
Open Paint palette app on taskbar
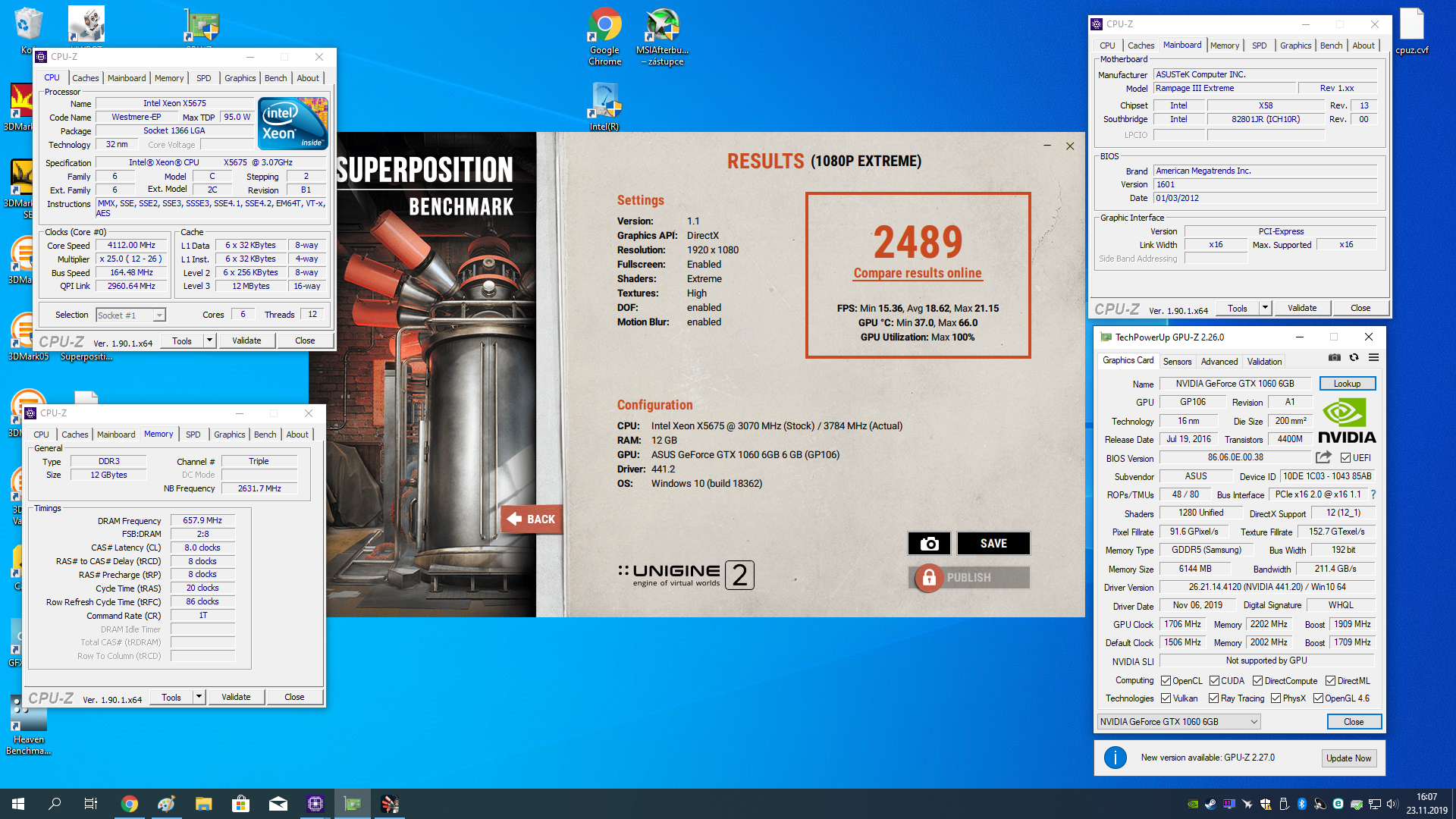[x=167, y=804]
